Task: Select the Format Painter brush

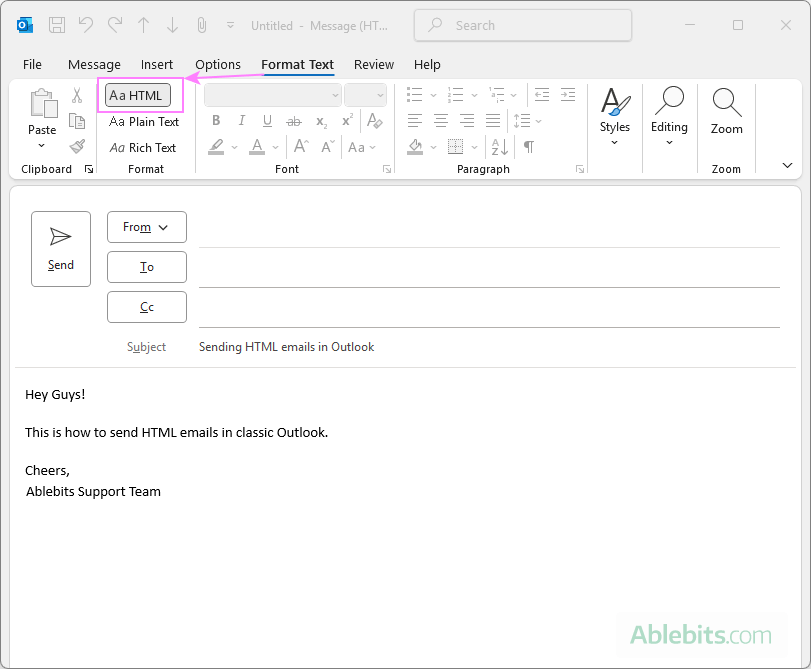Action: coord(77,147)
